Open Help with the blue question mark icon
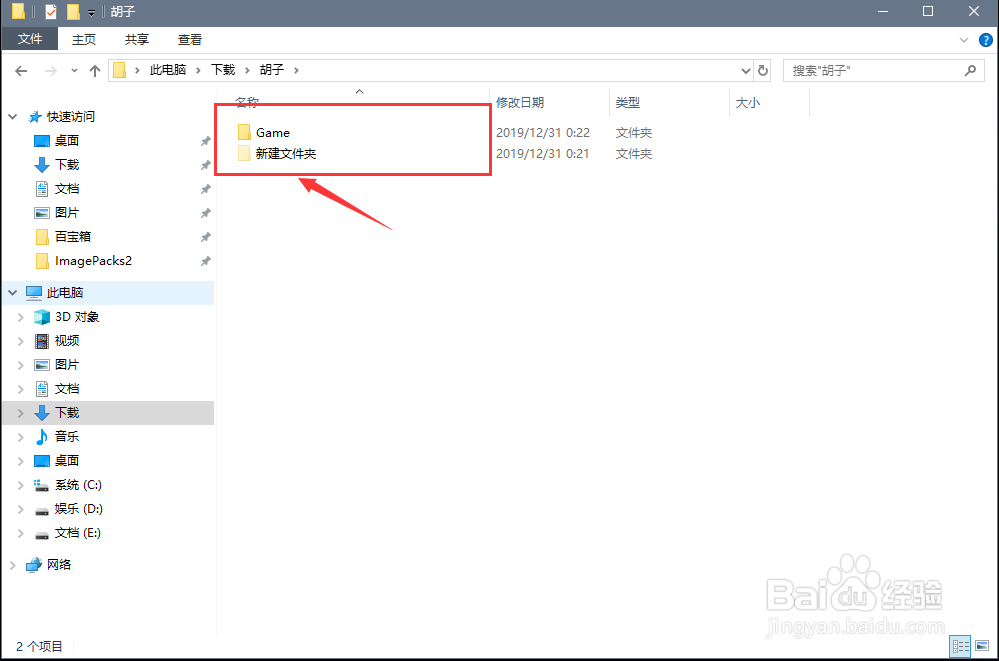The image size is (999, 661). [x=985, y=39]
